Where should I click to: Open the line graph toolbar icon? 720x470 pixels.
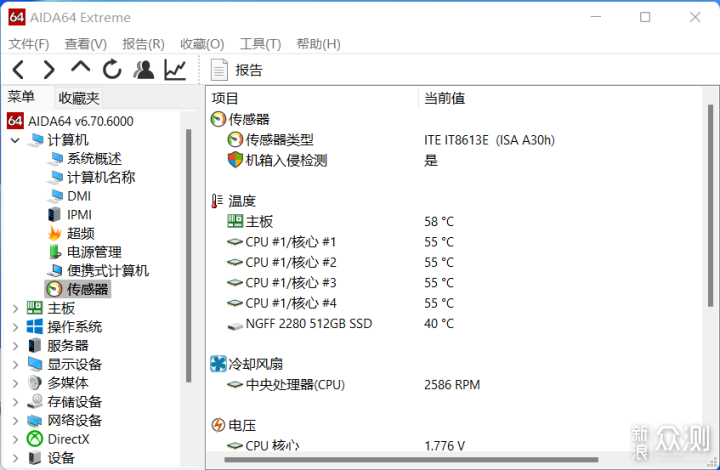click(x=175, y=70)
